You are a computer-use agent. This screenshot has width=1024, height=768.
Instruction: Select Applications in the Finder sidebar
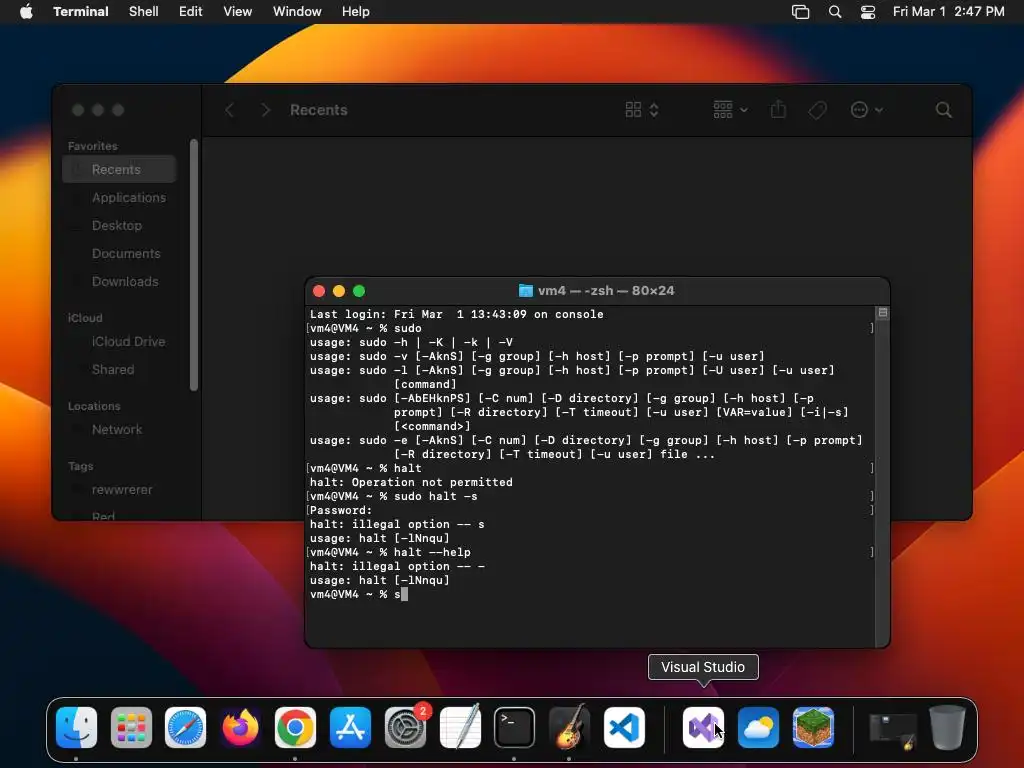click(119, 197)
